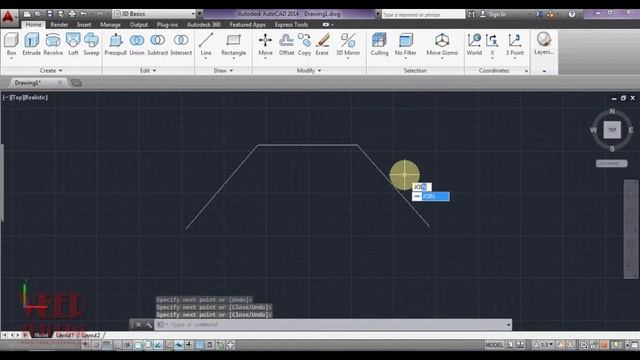Click the Intersect tool

(181, 44)
